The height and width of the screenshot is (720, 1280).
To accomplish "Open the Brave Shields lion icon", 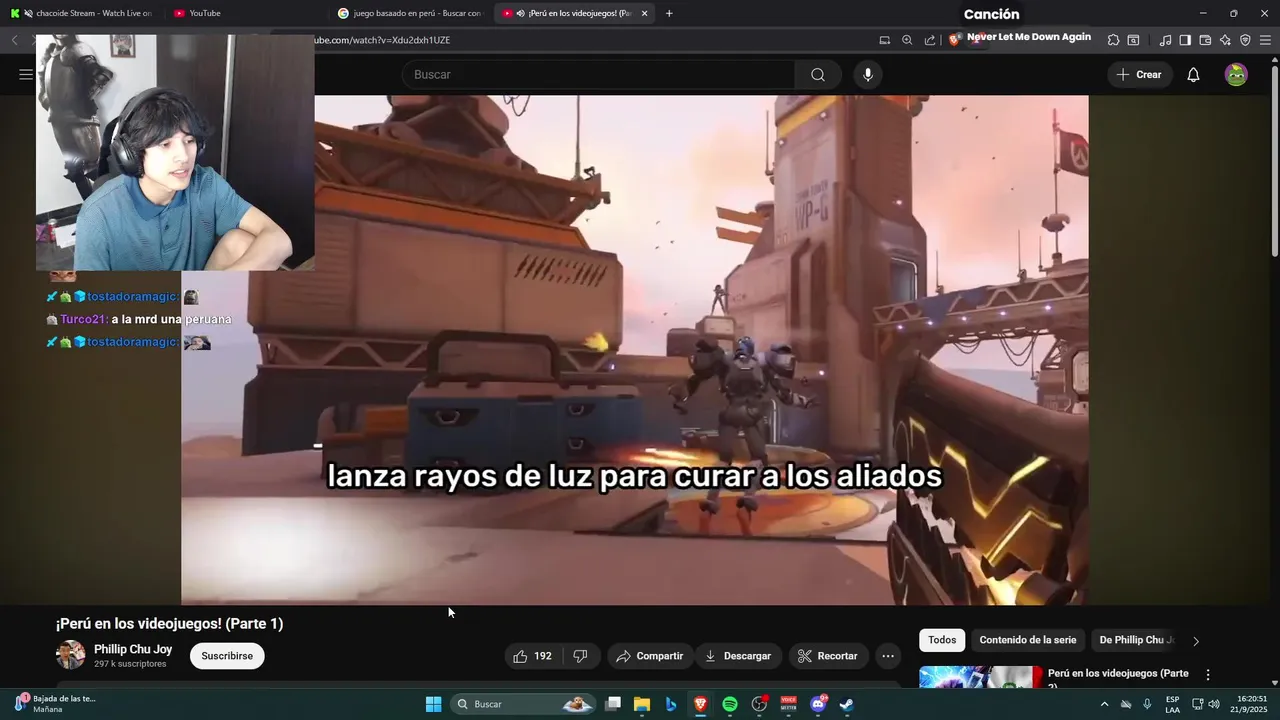I will pyautogui.click(x=954, y=40).
